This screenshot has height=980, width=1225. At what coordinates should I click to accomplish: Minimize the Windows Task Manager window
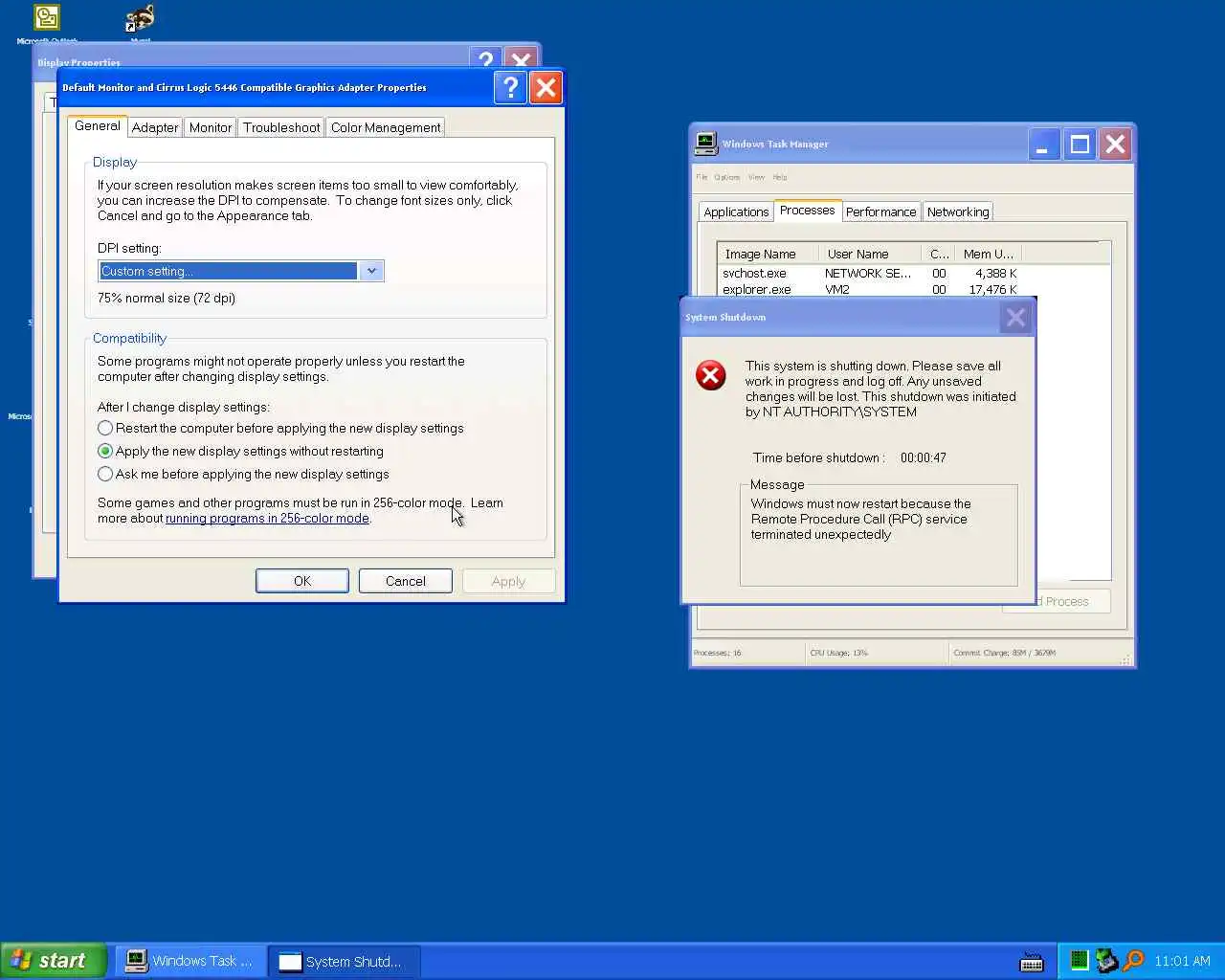tap(1043, 145)
